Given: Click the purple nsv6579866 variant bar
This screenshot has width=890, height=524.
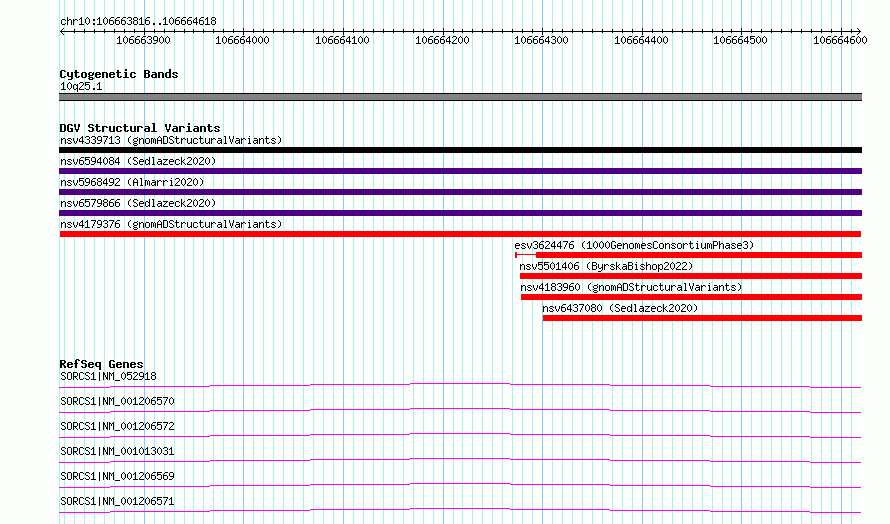Looking at the screenshot, I should pyautogui.click(x=460, y=213).
